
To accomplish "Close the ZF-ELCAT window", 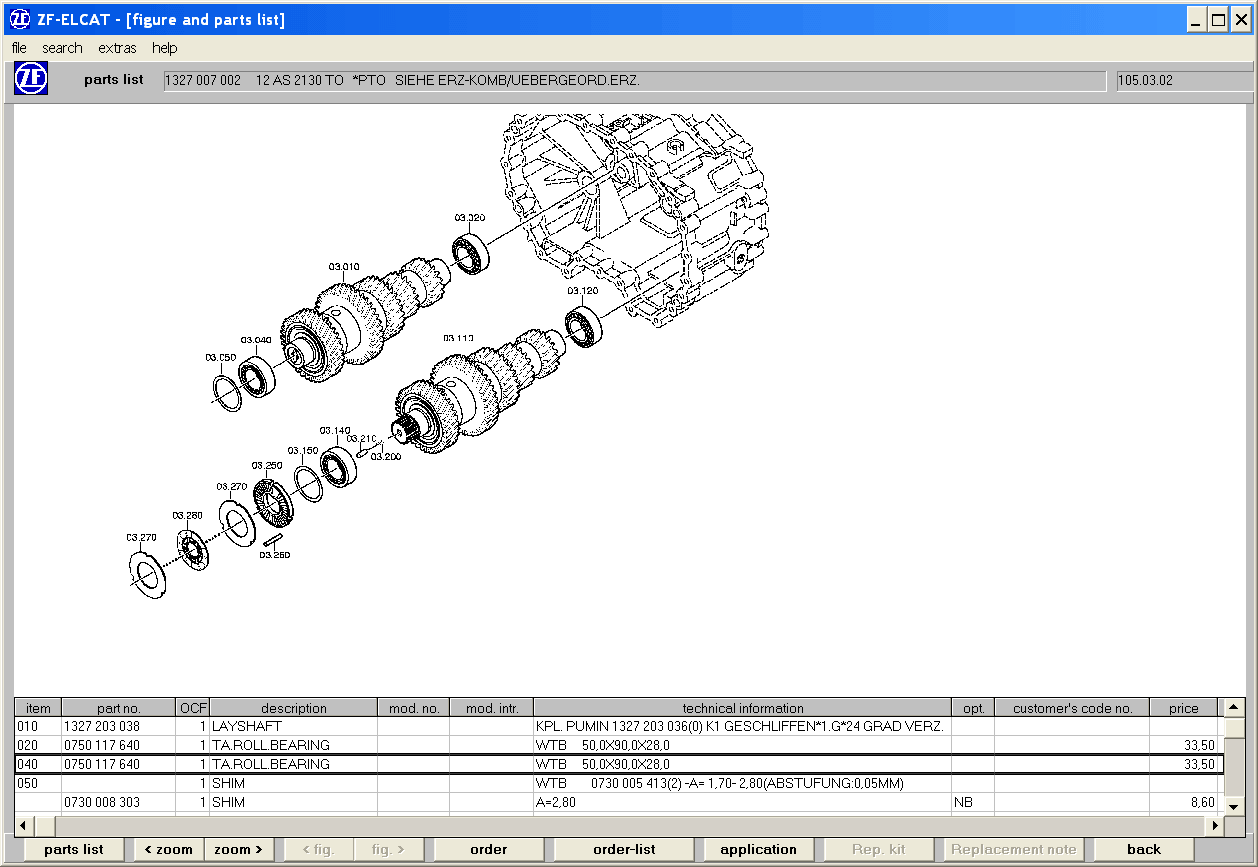I will (1242, 20).
